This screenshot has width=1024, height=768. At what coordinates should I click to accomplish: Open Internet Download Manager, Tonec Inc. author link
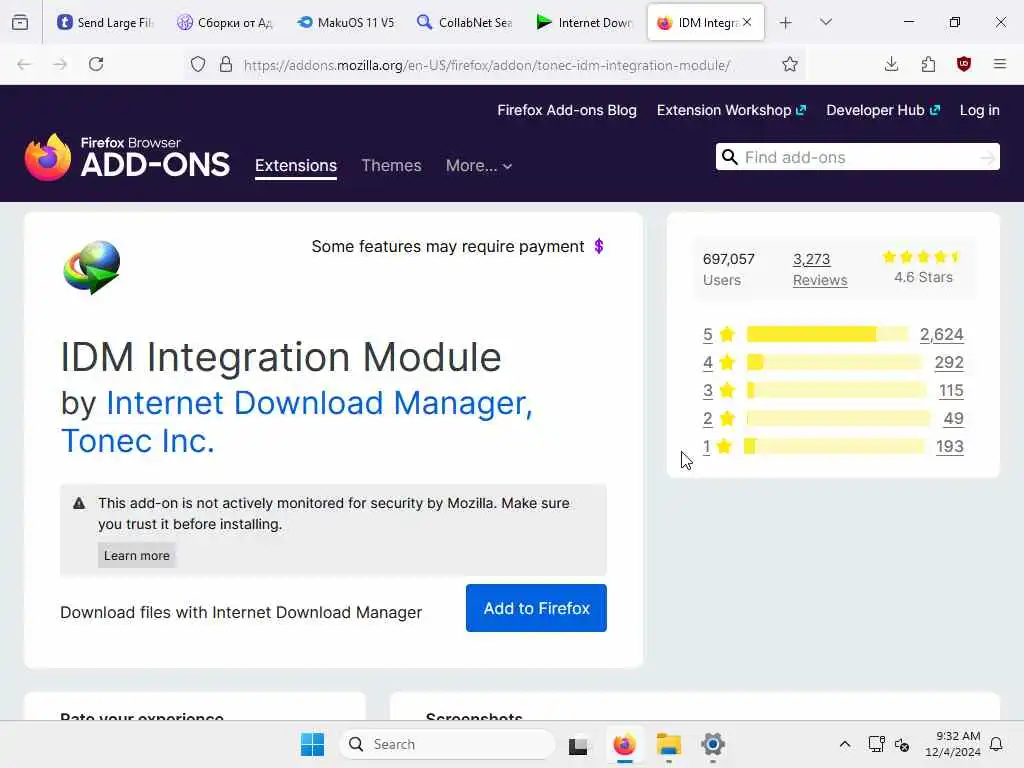pos(296,422)
